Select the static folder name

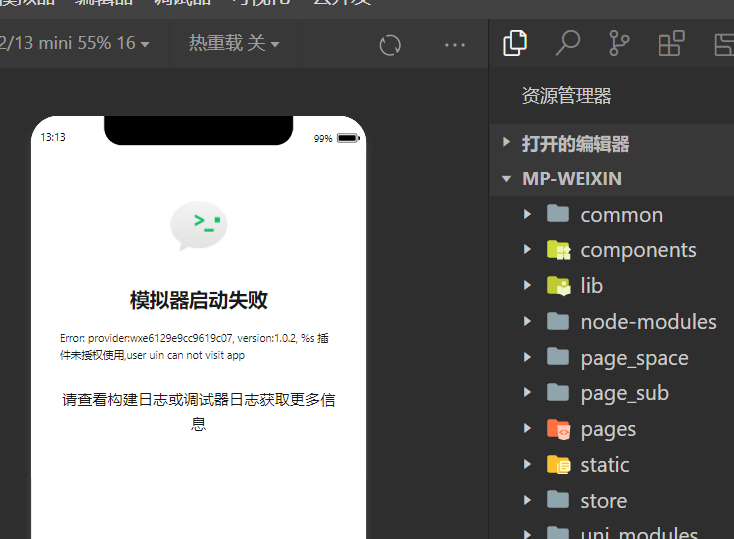[605, 465]
